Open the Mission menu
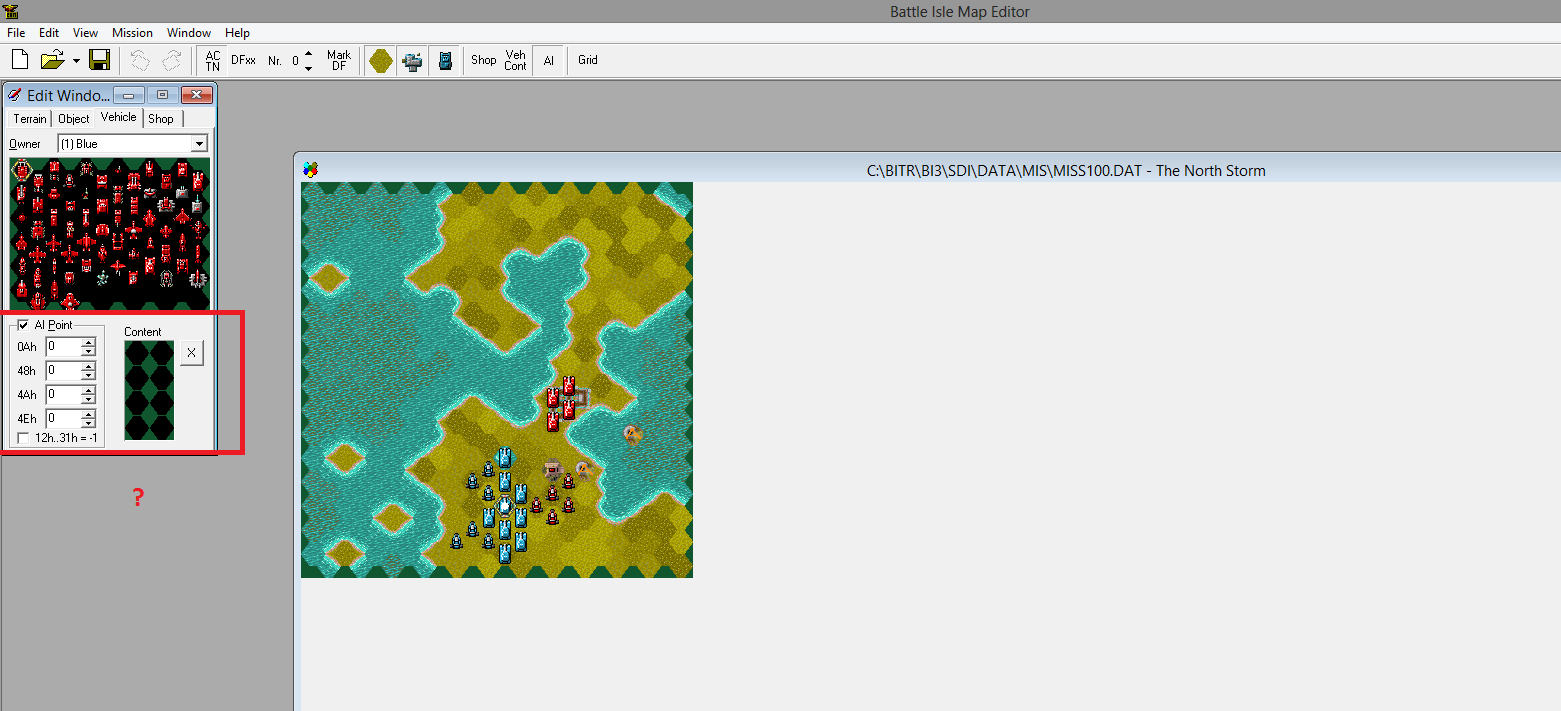Viewport: 1561px width, 711px height. pyautogui.click(x=132, y=33)
